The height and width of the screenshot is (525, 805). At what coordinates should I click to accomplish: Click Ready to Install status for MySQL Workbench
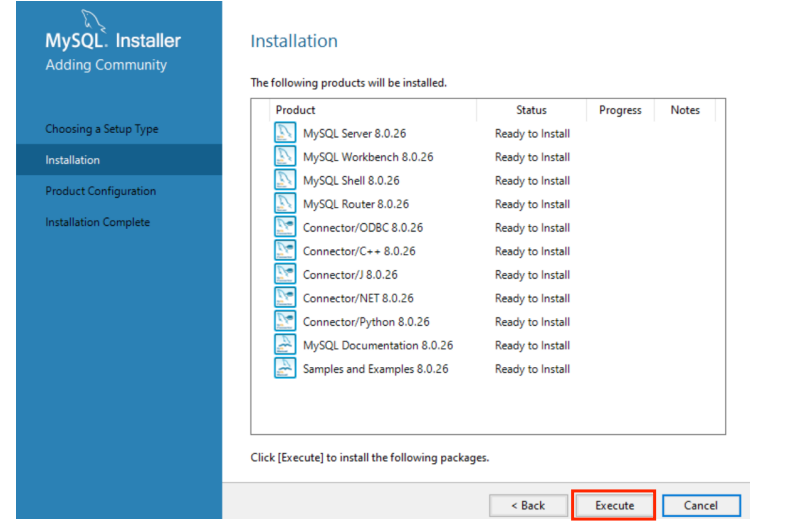(532, 158)
